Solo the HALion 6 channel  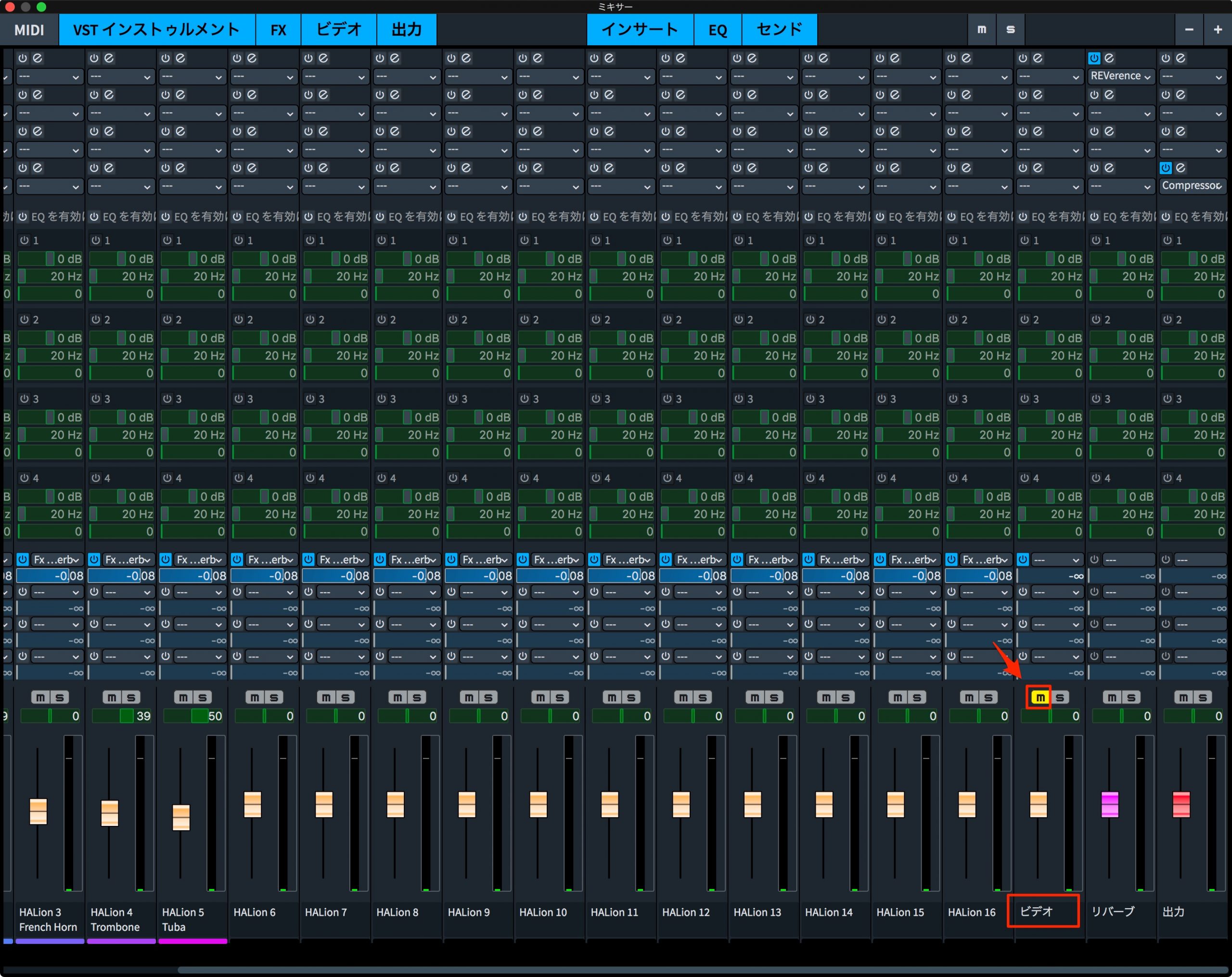tap(274, 697)
